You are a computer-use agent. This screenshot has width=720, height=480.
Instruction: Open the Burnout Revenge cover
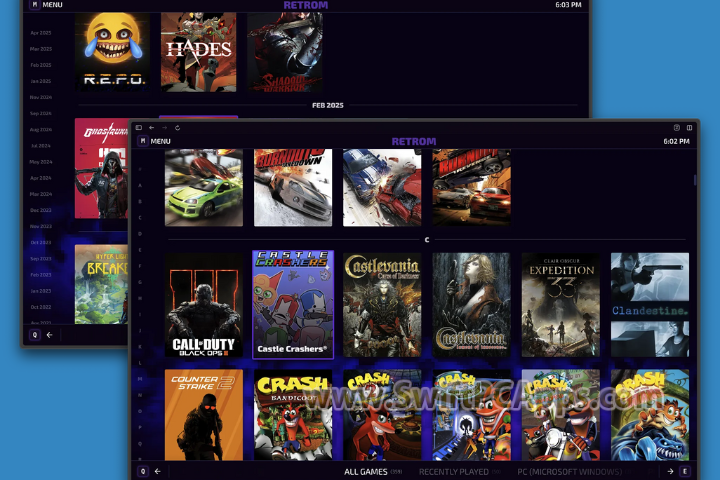471,187
